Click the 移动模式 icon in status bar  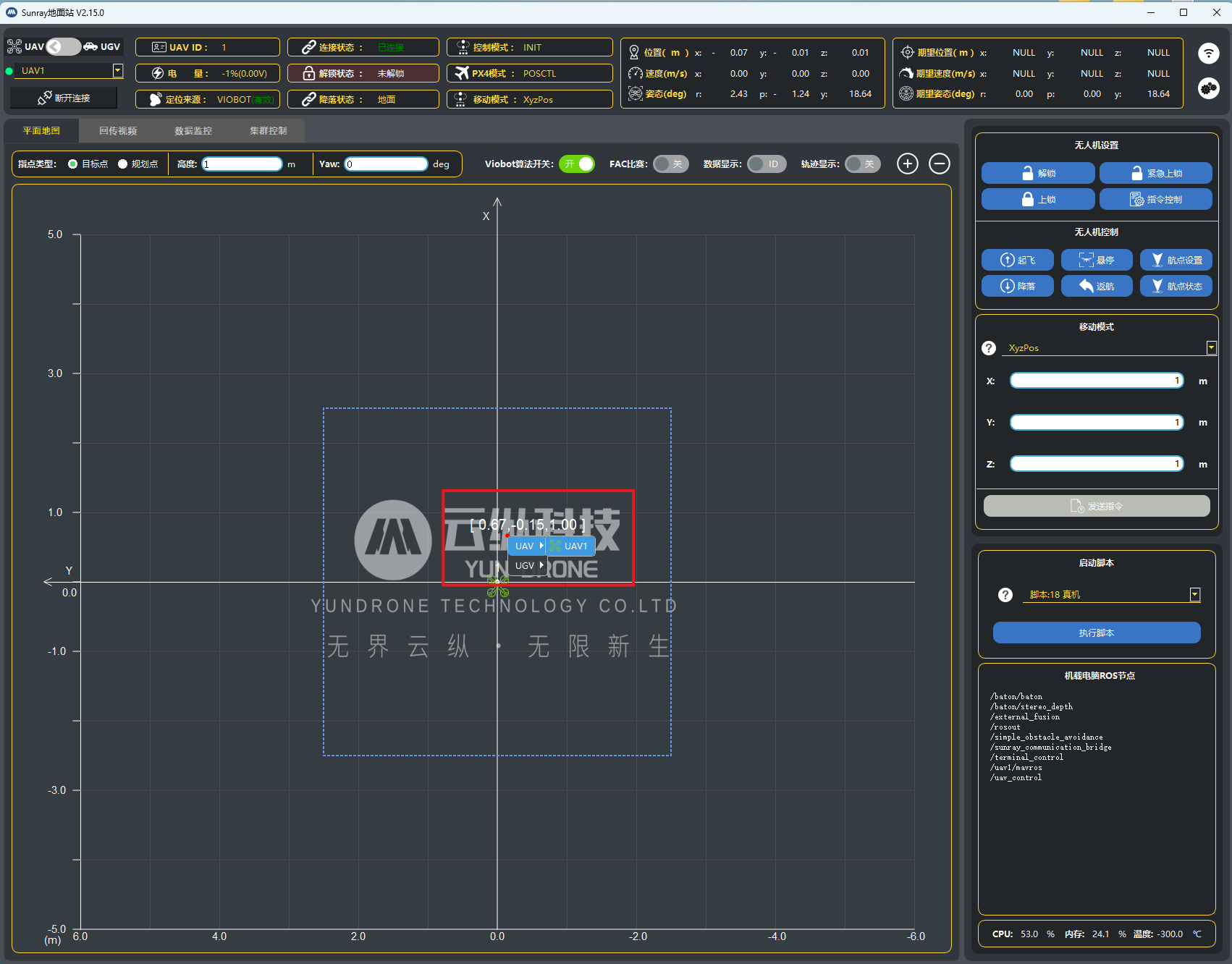(462, 99)
